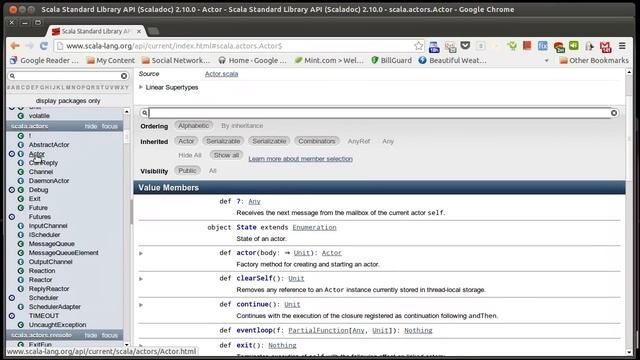Expand Linear Supertypes section
This screenshot has height=360, width=640.
point(169,87)
